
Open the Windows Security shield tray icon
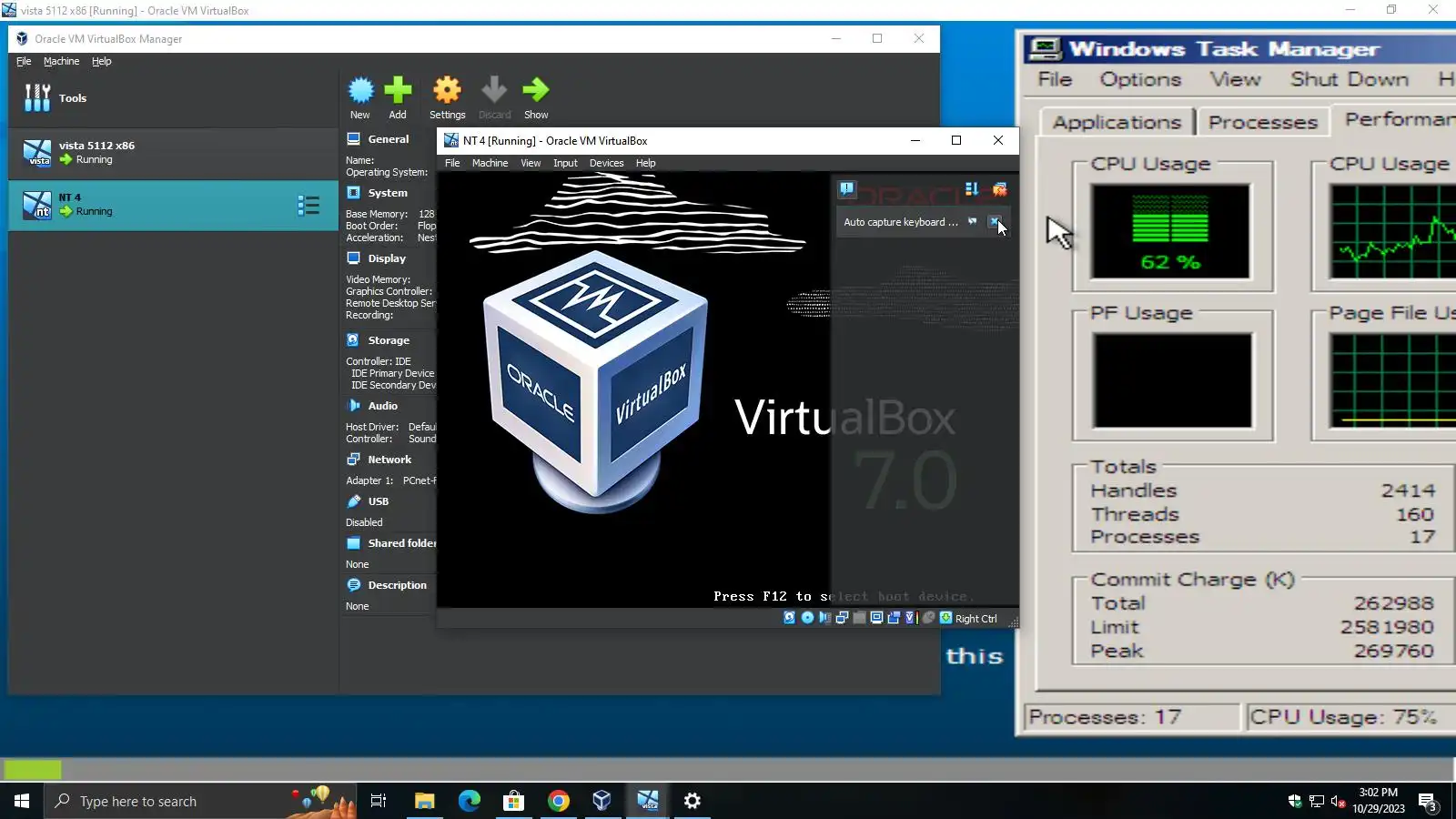click(x=1295, y=802)
